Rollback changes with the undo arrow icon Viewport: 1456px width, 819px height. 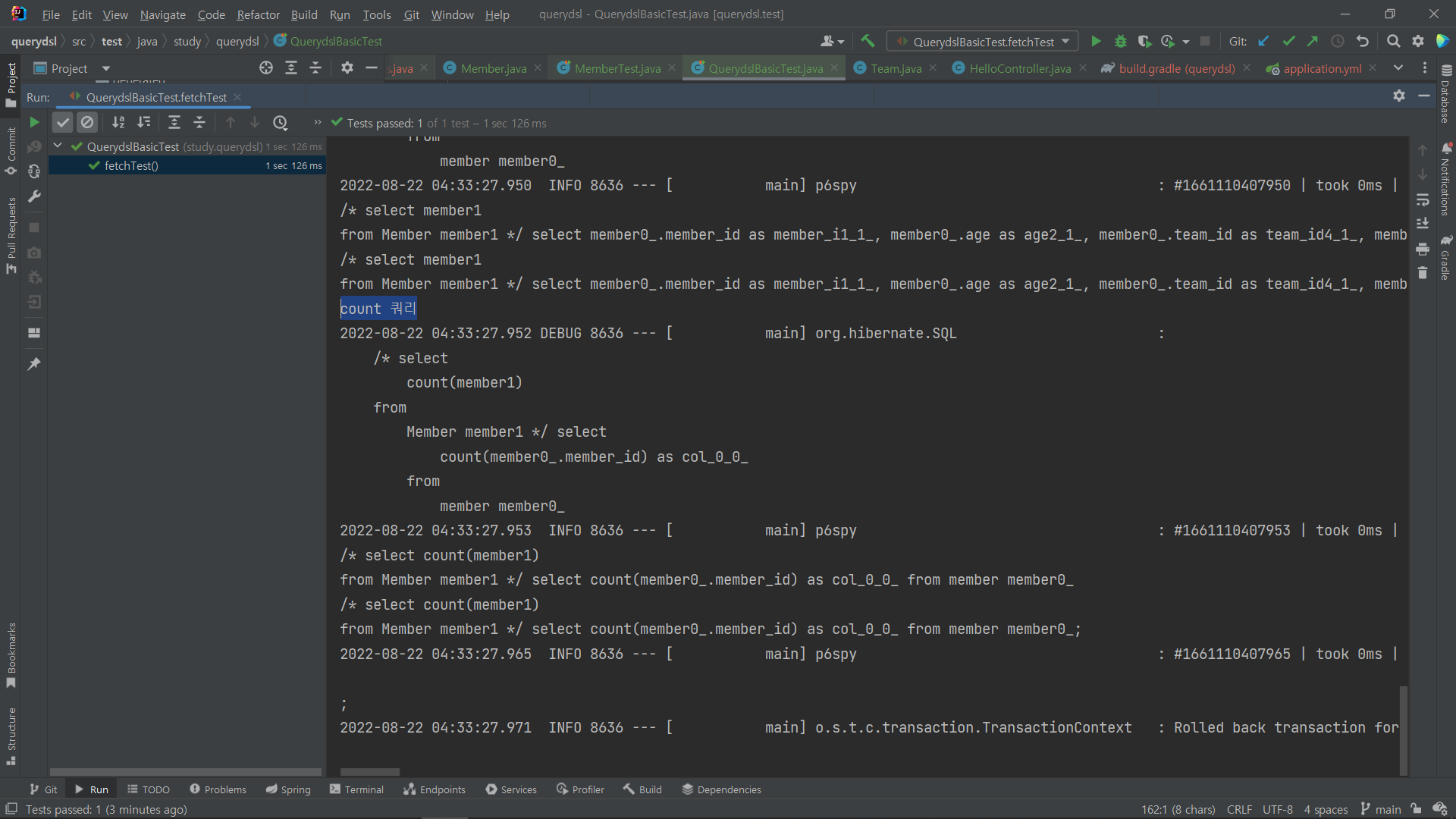coord(1363,42)
